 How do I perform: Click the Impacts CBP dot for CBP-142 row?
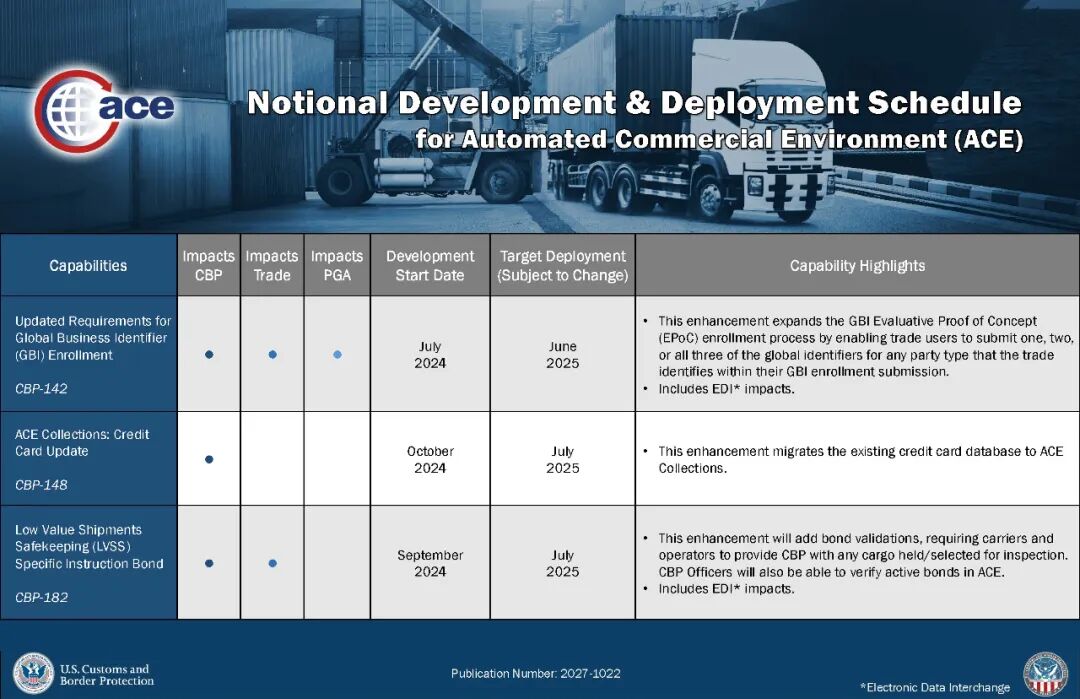209,355
